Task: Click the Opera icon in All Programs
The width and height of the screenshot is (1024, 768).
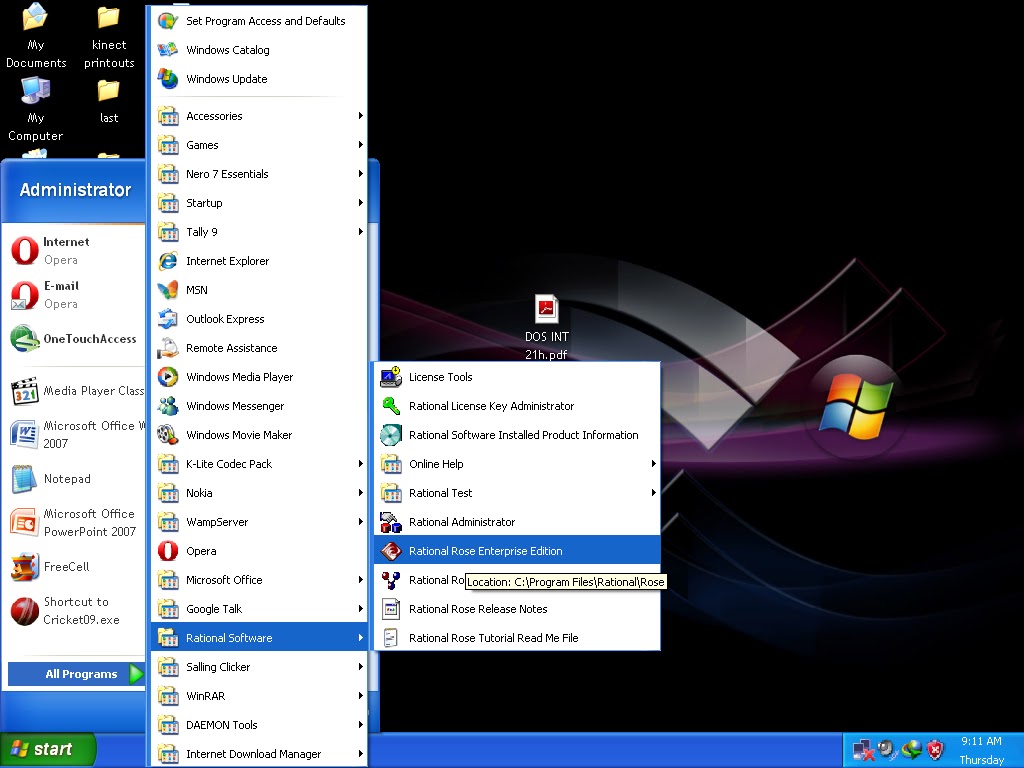Action: tap(168, 551)
